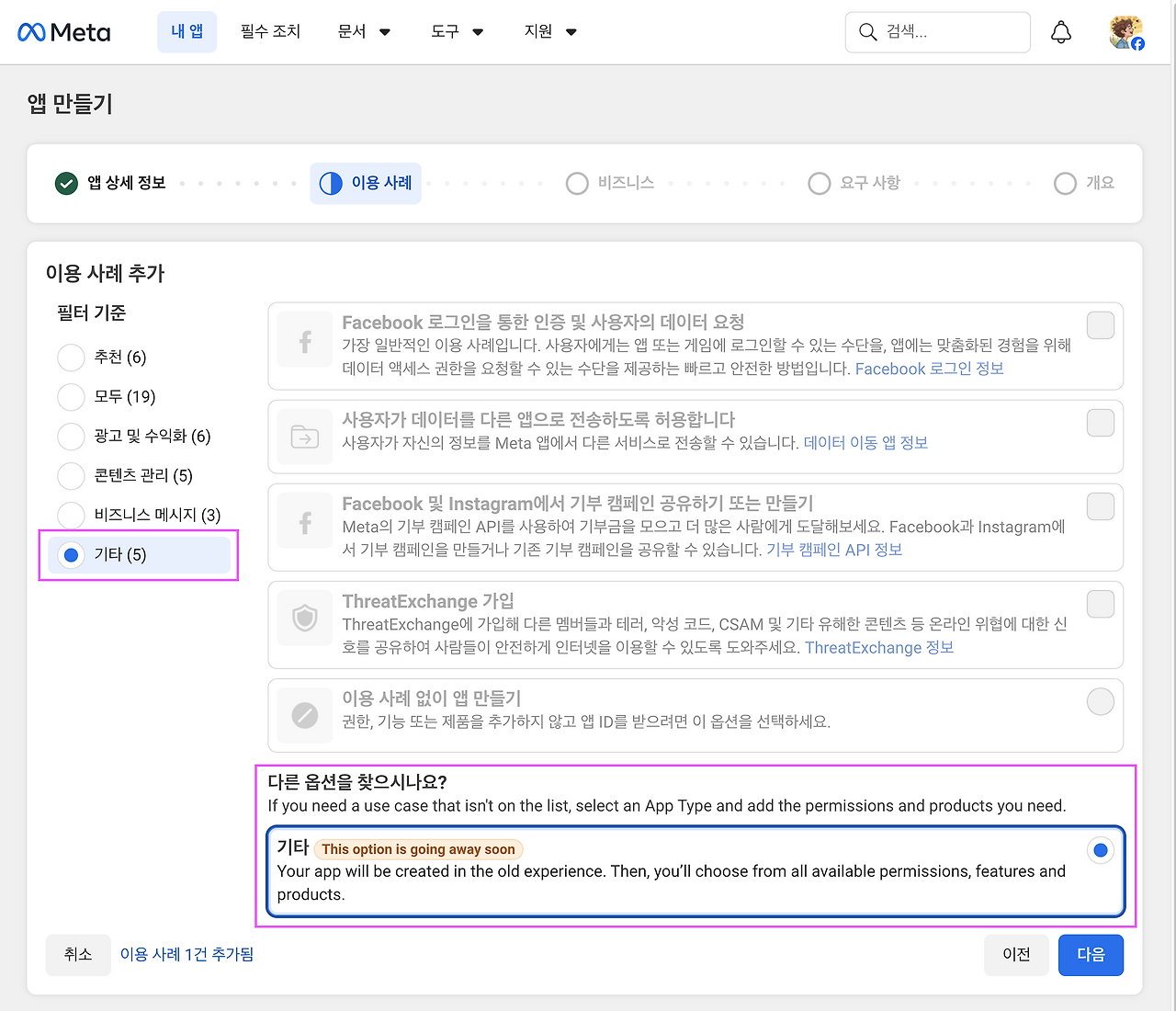Click the search magnifier icon
This screenshot has width=1176, height=1011.
pos(867,32)
